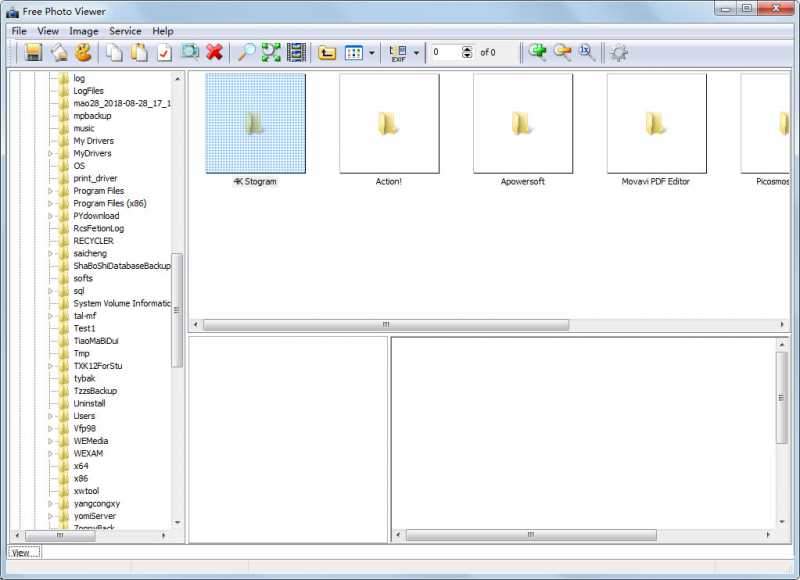Delete the photo using red X icon
The width and height of the screenshot is (800, 580).
(x=216, y=55)
